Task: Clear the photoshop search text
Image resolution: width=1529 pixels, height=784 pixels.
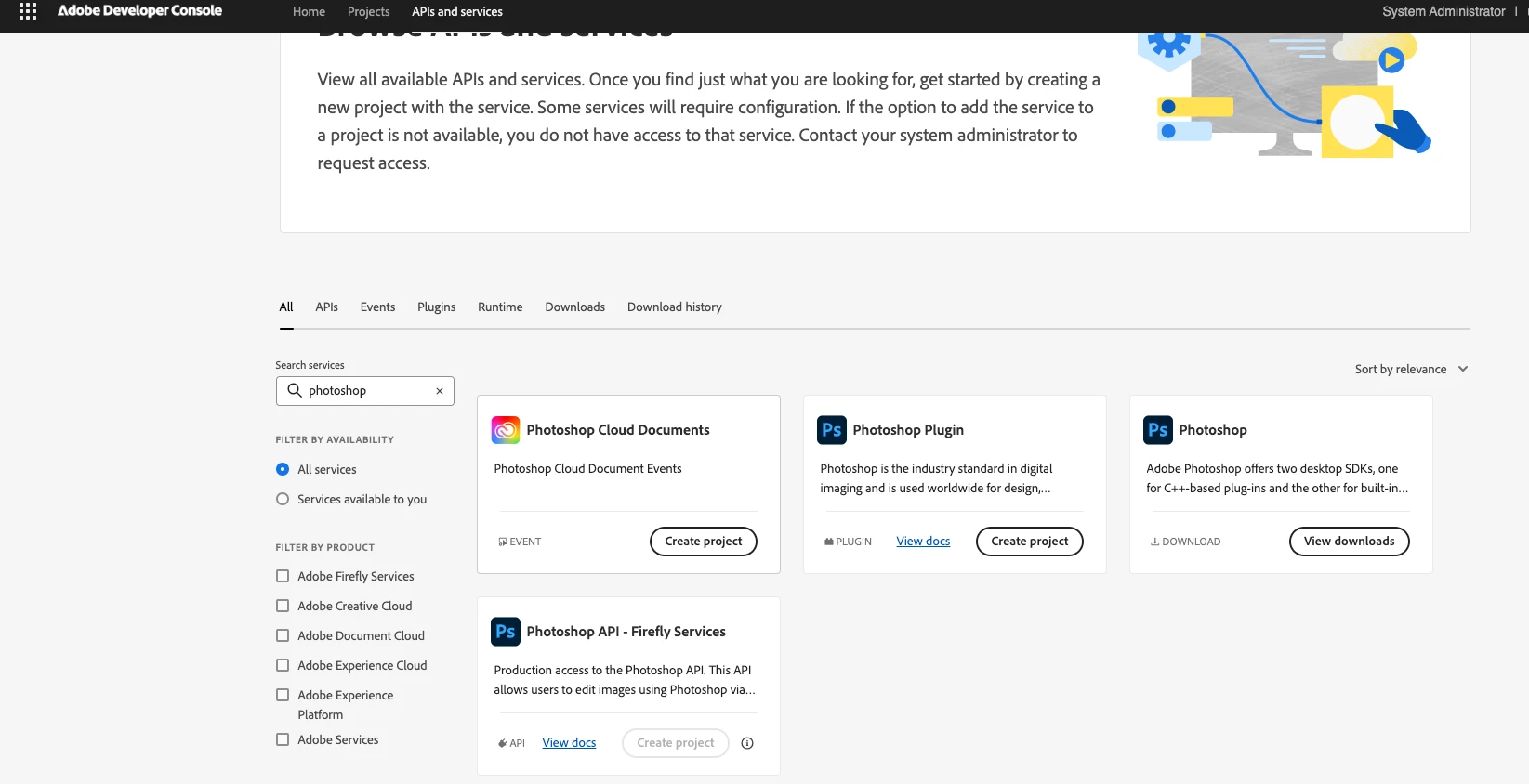Action: tap(440, 391)
